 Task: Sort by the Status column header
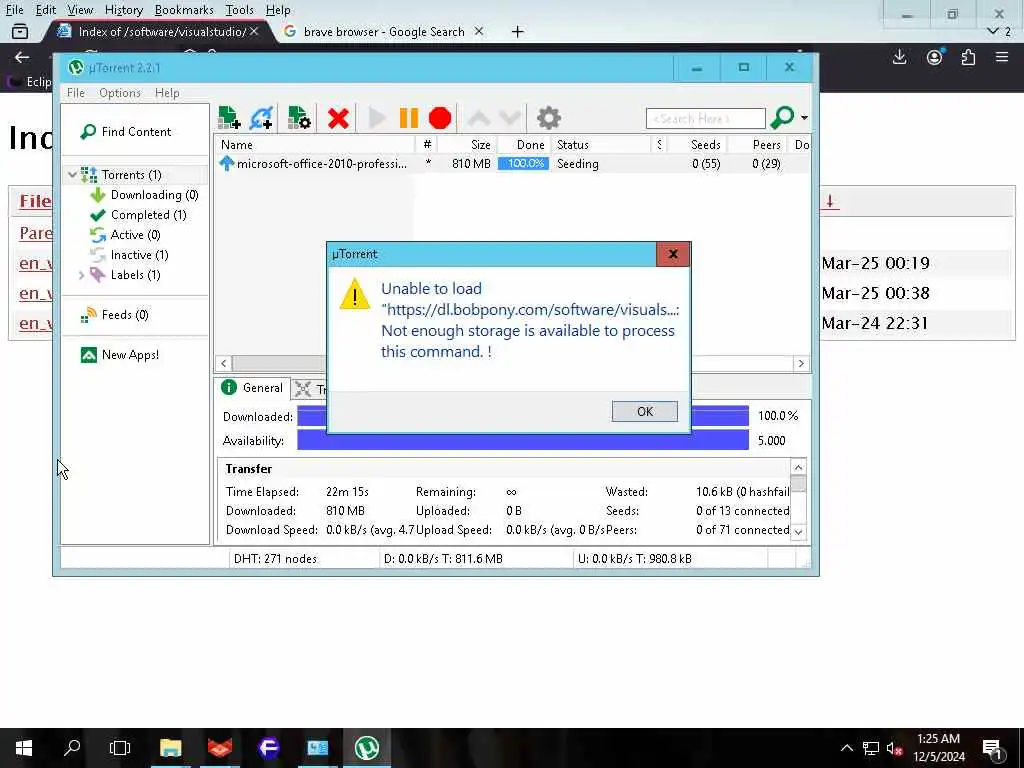(601, 145)
